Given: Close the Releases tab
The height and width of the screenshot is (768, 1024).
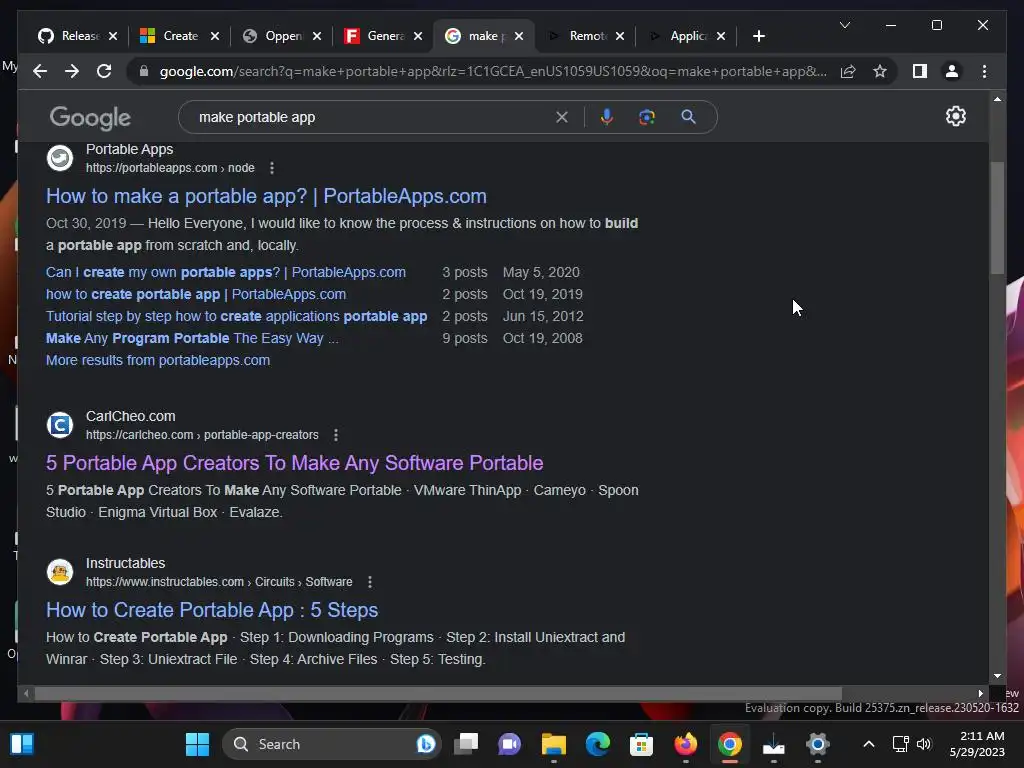Looking at the screenshot, I should pos(113,36).
